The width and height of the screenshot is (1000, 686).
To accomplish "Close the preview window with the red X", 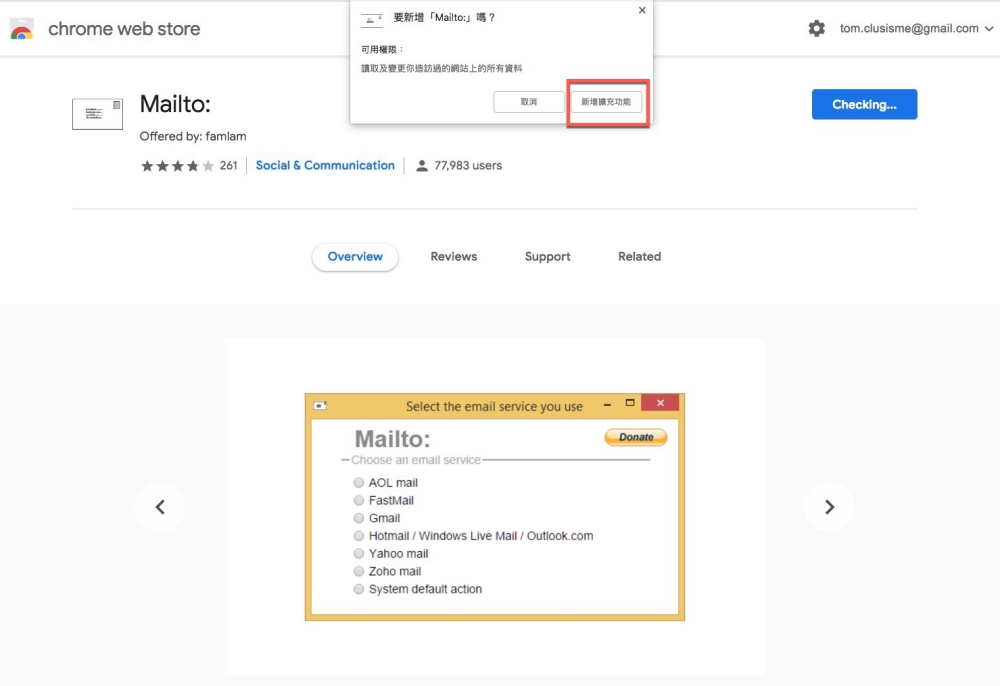I will 660,403.
